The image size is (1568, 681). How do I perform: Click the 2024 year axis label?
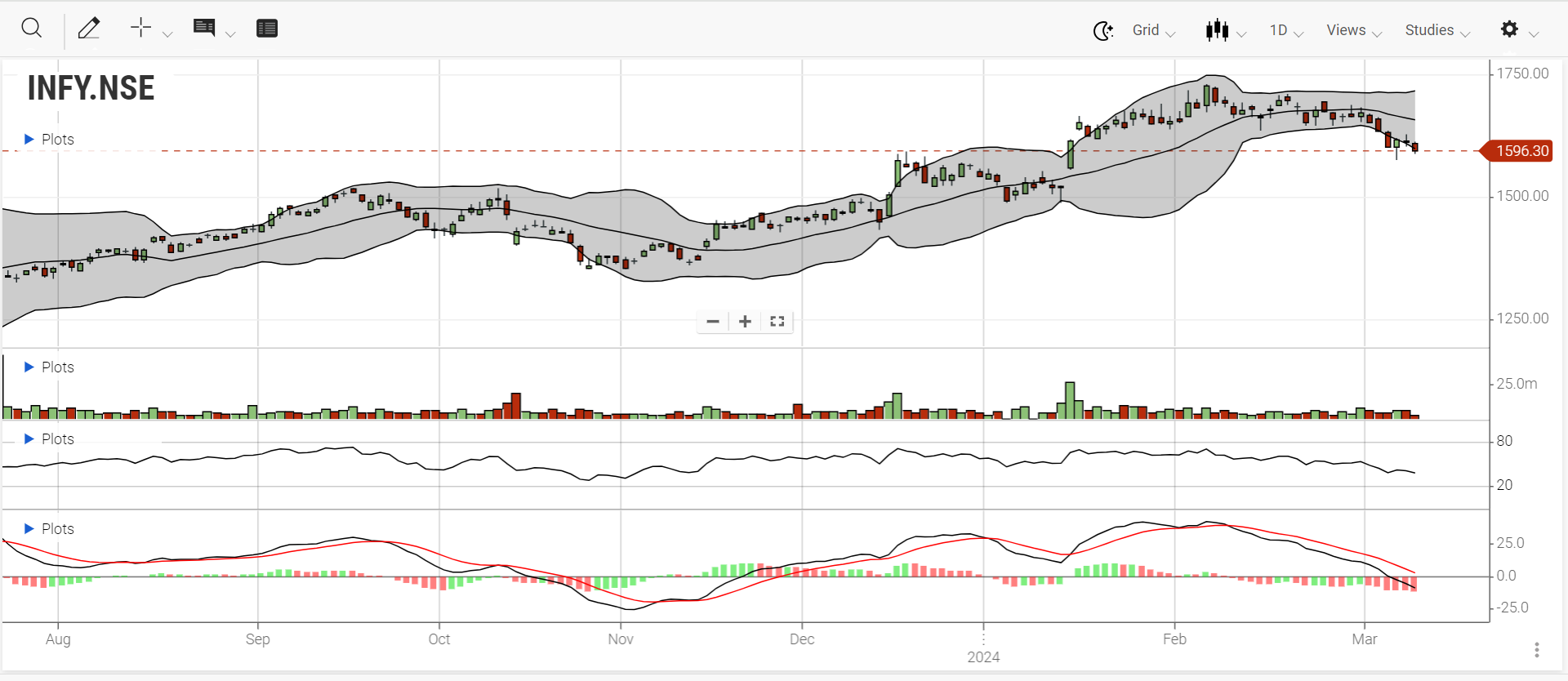coord(983,657)
